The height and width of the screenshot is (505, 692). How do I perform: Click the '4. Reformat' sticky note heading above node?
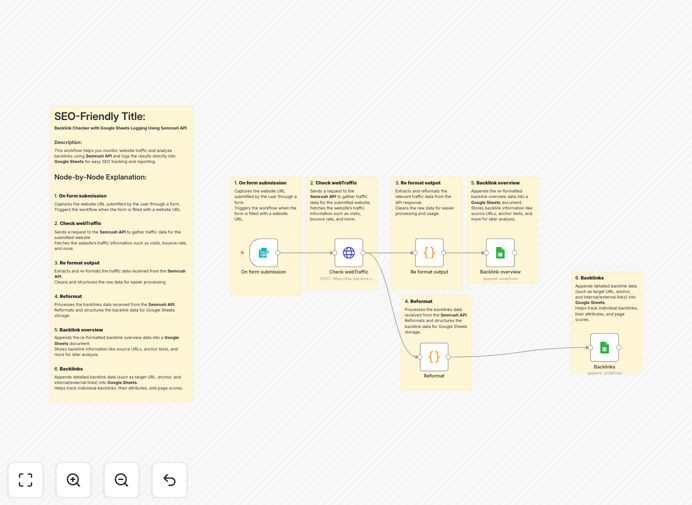[x=418, y=301]
